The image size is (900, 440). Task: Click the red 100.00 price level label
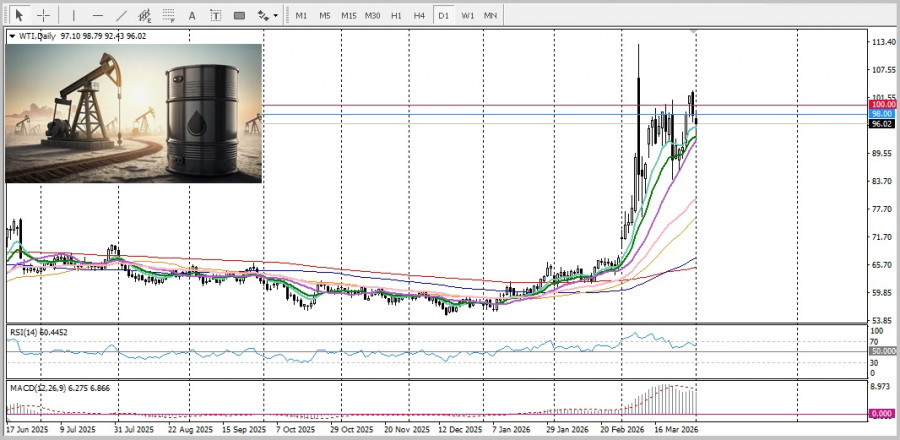881,104
